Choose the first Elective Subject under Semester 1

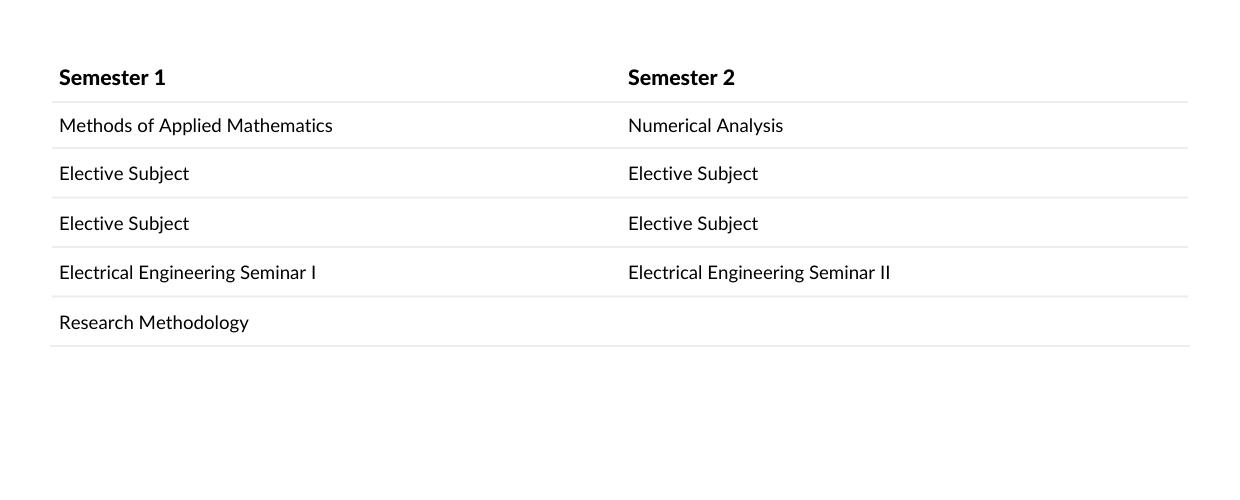pos(124,174)
